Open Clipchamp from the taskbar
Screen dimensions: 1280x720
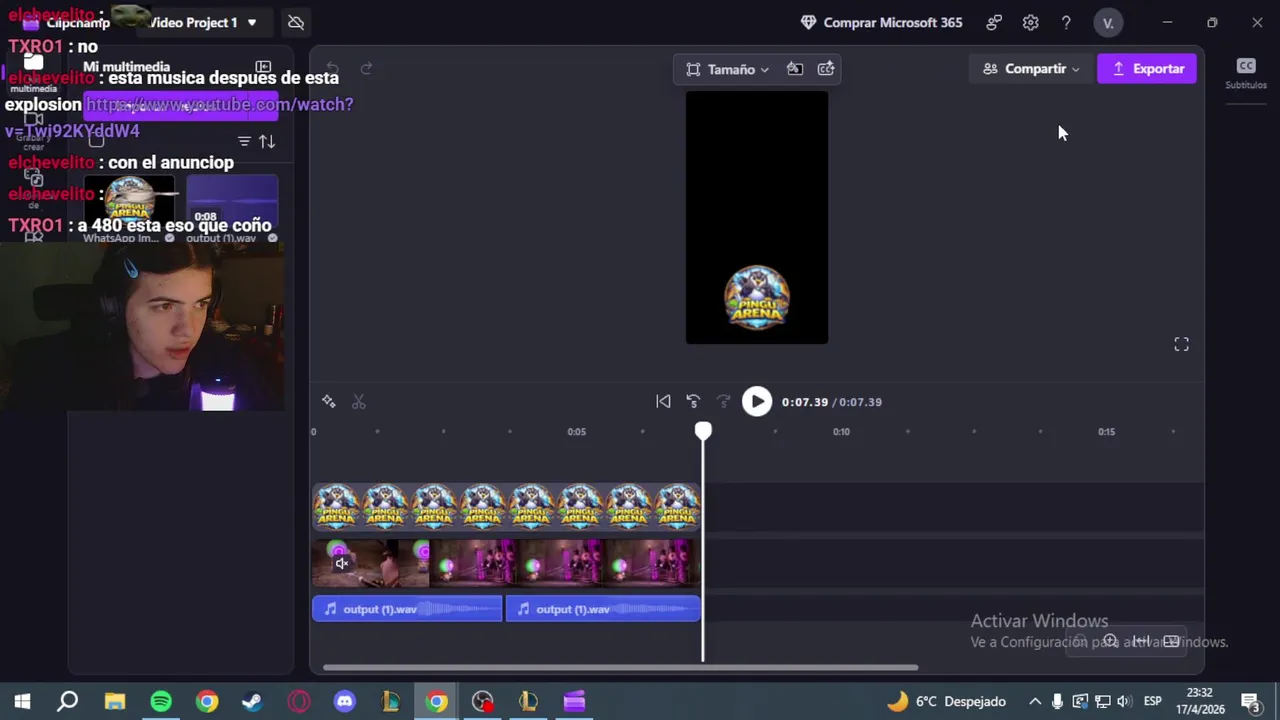tap(574, 701)
